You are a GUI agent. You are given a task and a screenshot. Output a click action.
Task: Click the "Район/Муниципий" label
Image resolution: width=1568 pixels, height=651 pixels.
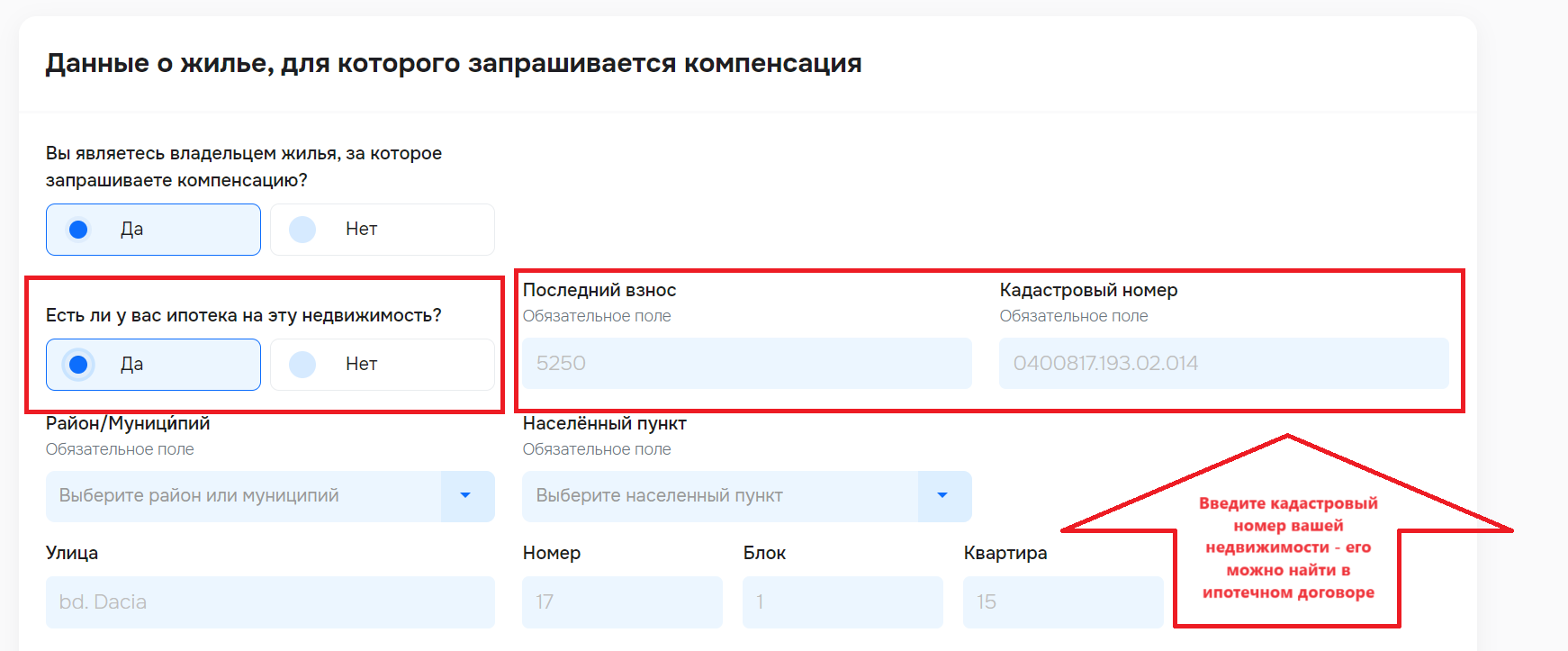[x=128, y=423]
